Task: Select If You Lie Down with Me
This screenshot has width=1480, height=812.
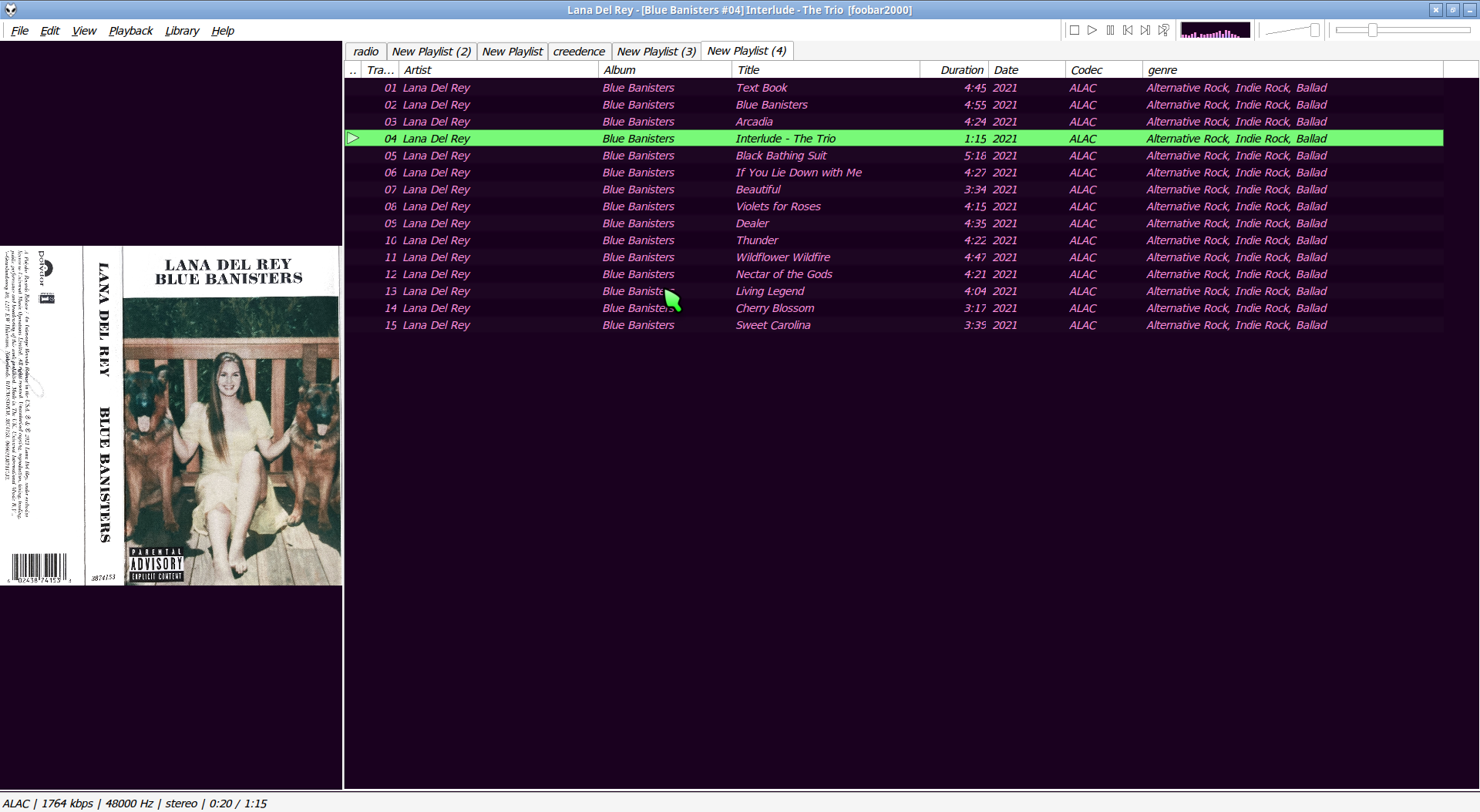Action: (894, 173)
